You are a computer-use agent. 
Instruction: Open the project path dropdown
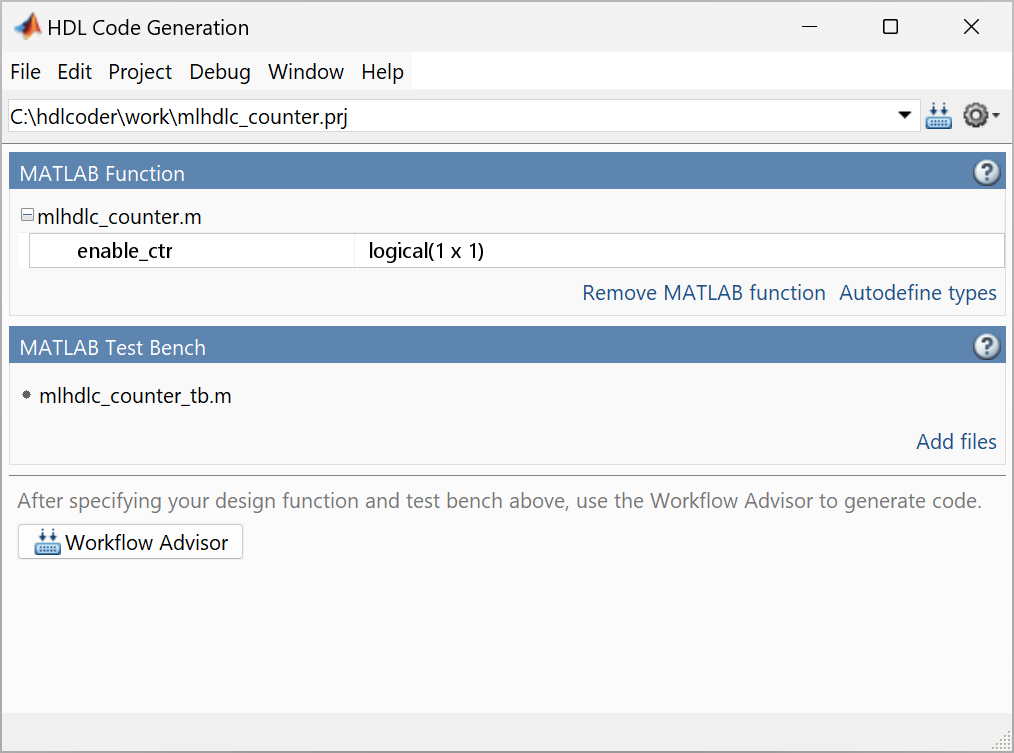[x=903, y=115]
